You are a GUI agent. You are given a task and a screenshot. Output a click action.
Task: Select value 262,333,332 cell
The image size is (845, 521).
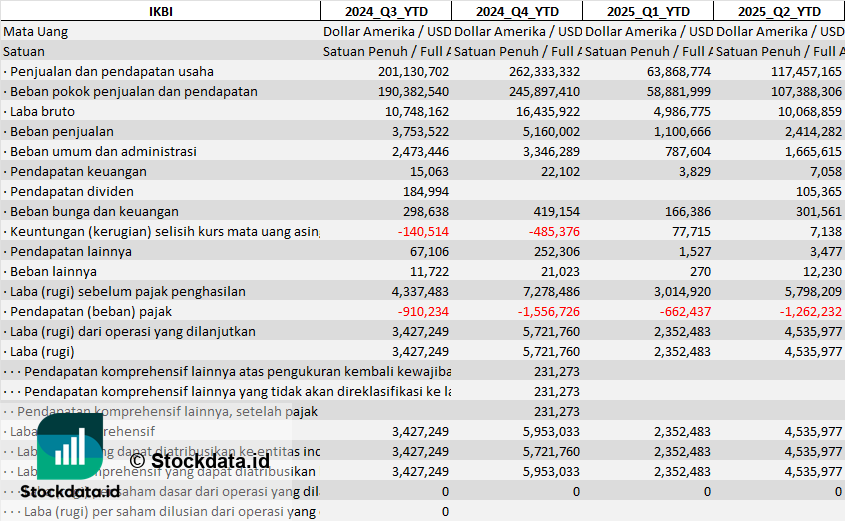pos(544,72)
